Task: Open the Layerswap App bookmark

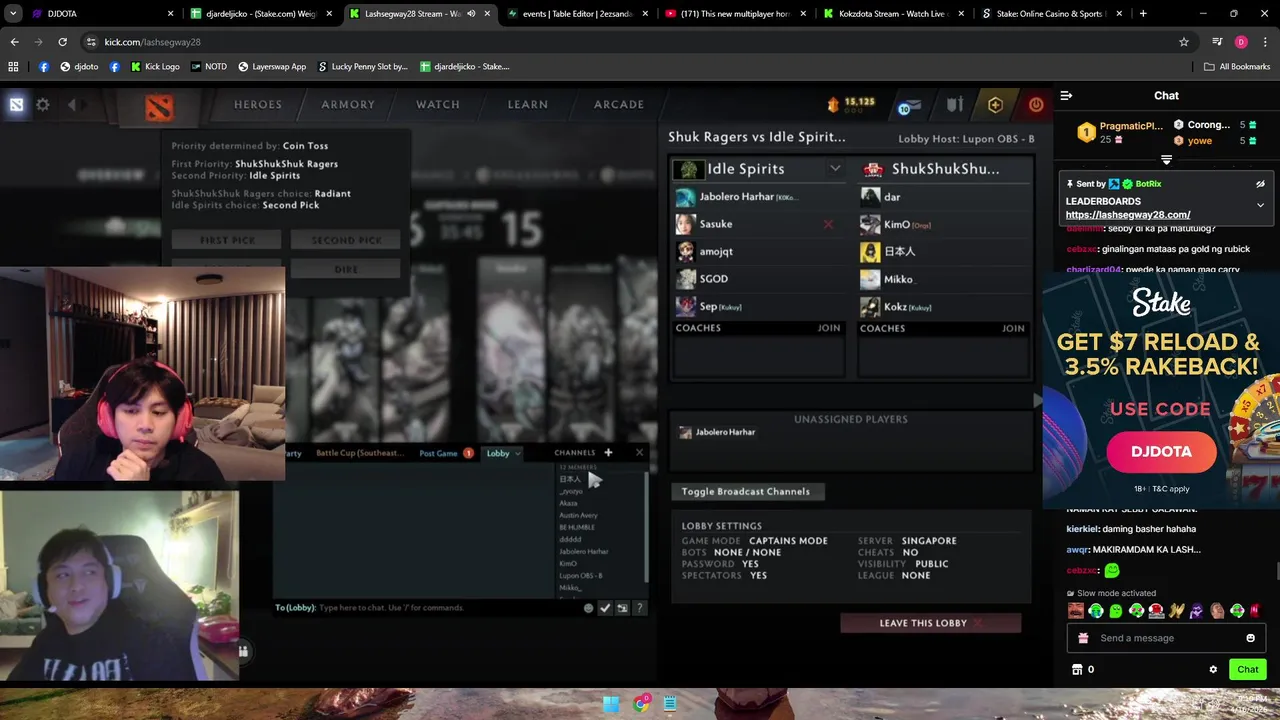Action: pyautogui.click(x=272, y=67)
